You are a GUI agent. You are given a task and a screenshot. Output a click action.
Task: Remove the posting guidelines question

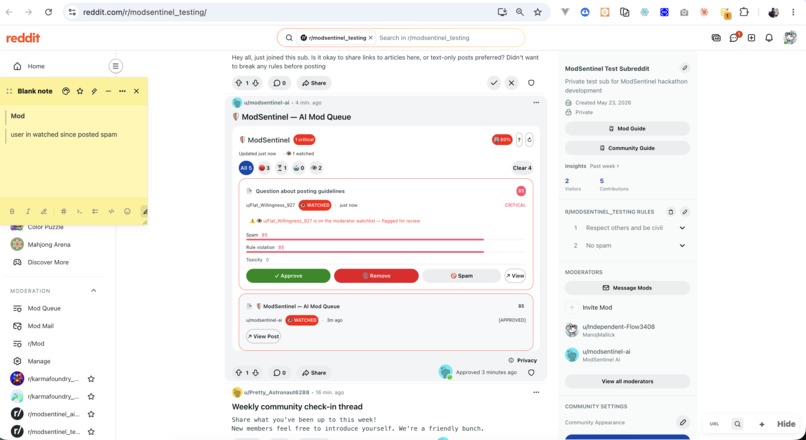click(376, 276)
